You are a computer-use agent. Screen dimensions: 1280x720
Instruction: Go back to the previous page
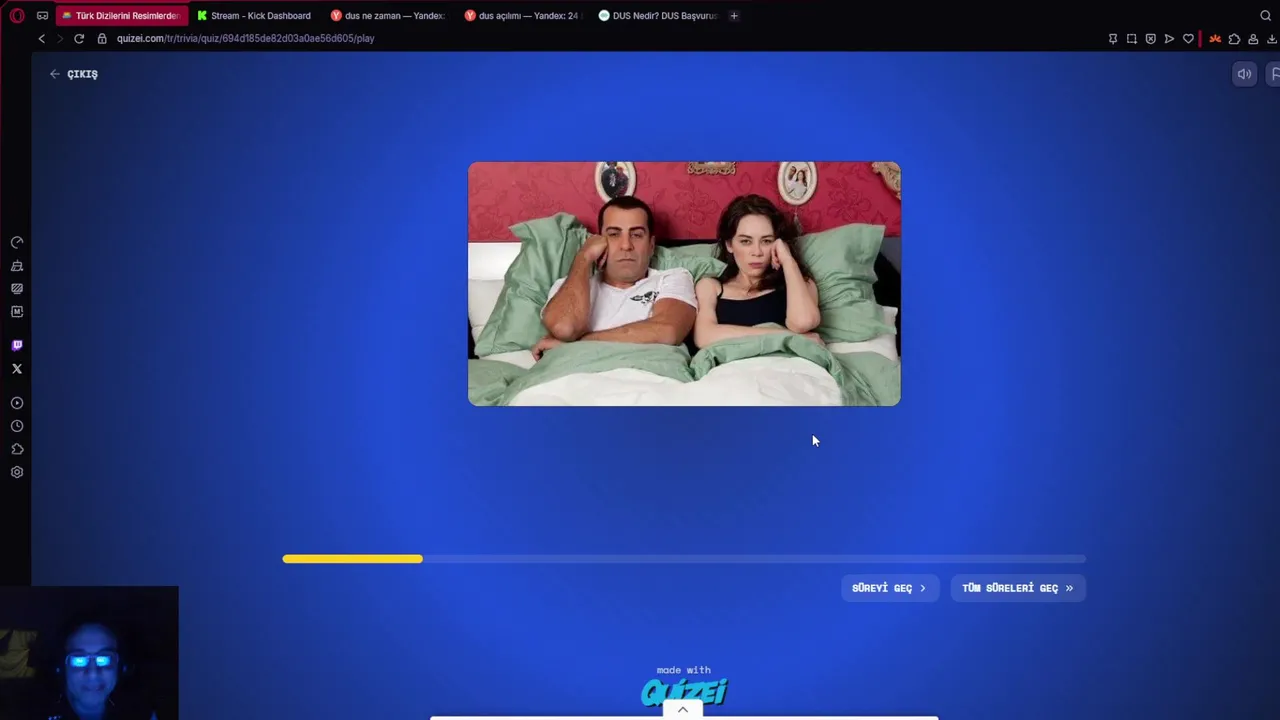click(x=41, y=38)
